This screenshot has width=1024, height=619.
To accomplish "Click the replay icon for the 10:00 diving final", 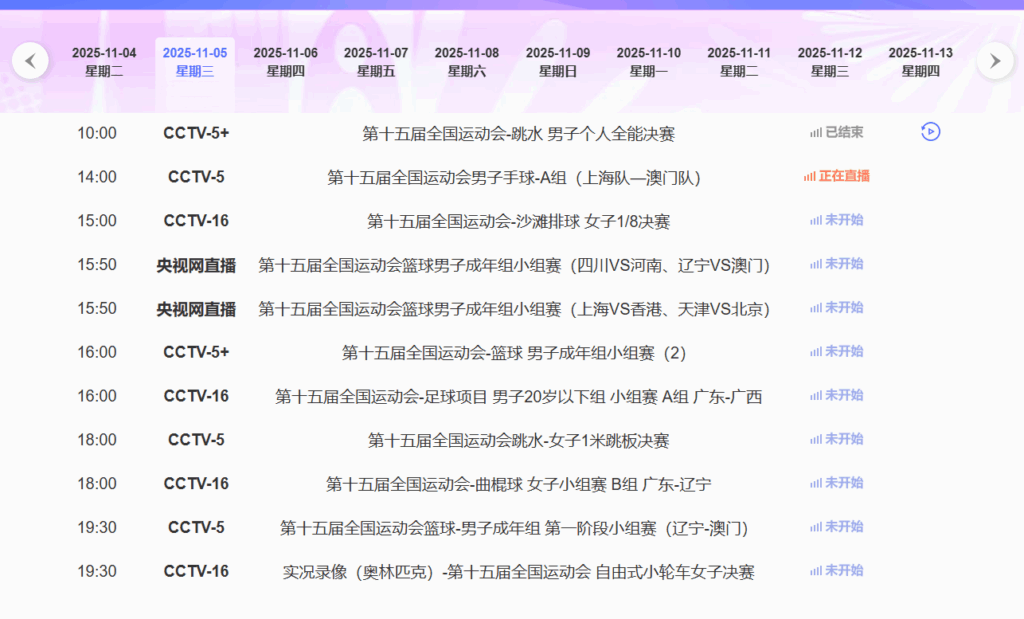I will 930,132.
